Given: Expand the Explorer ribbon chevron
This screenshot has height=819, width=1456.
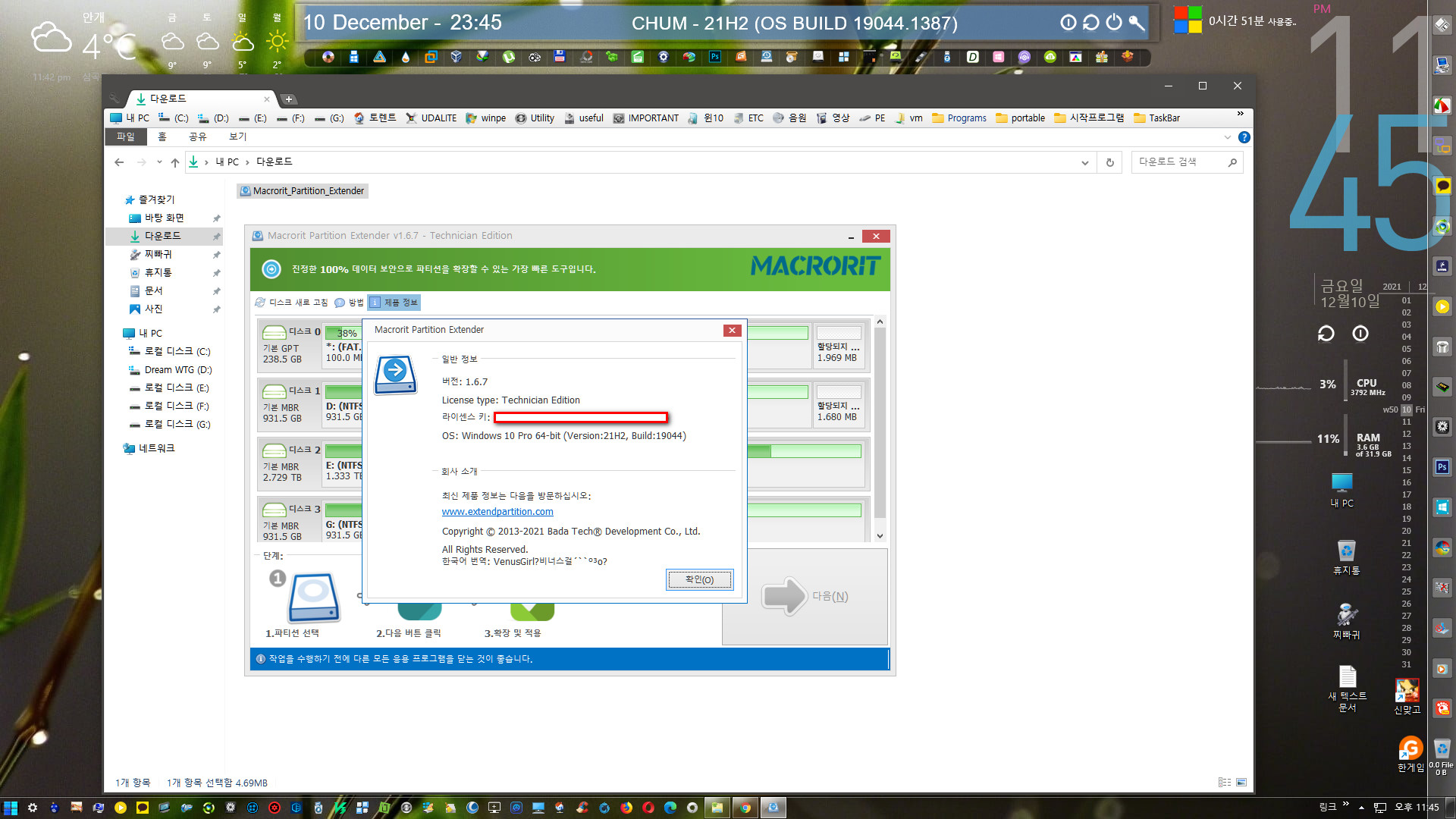Looking at the screenshot, I should [x=1227, y=137].
